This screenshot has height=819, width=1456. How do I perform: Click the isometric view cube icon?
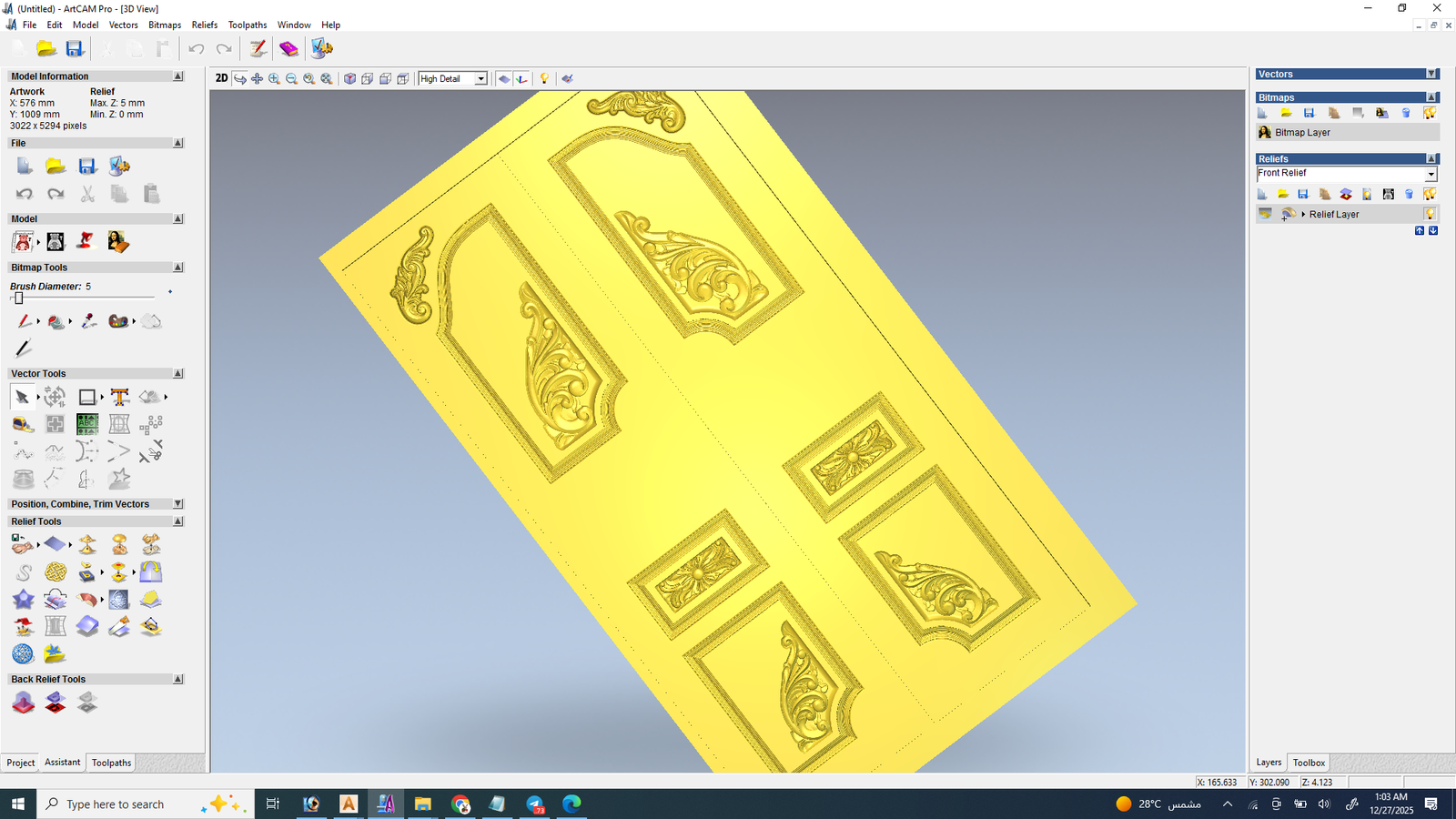(x=349, y=79)
